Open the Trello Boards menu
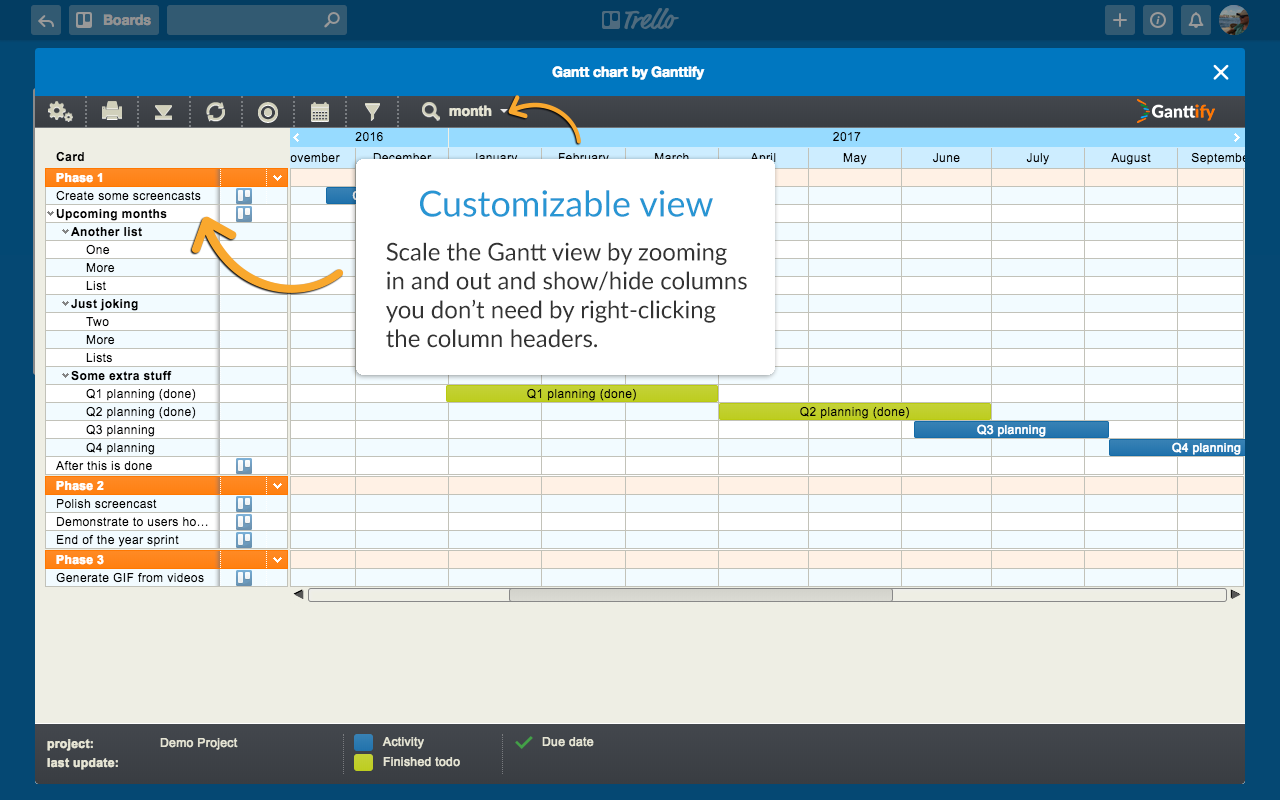 tap(114, 20)
